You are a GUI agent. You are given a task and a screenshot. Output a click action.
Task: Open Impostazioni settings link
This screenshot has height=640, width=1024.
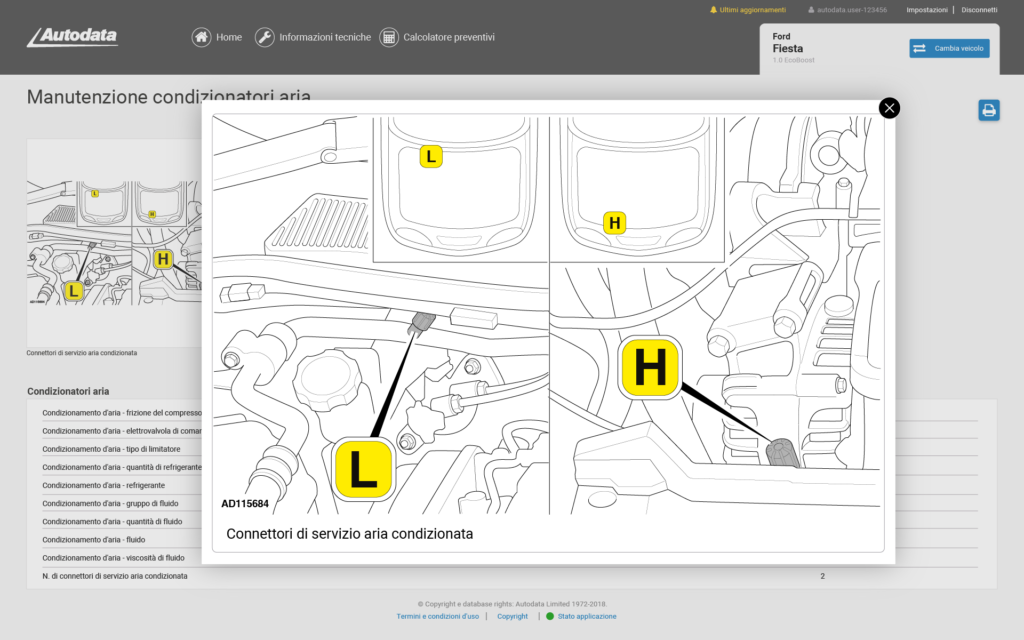click(926, 10)
